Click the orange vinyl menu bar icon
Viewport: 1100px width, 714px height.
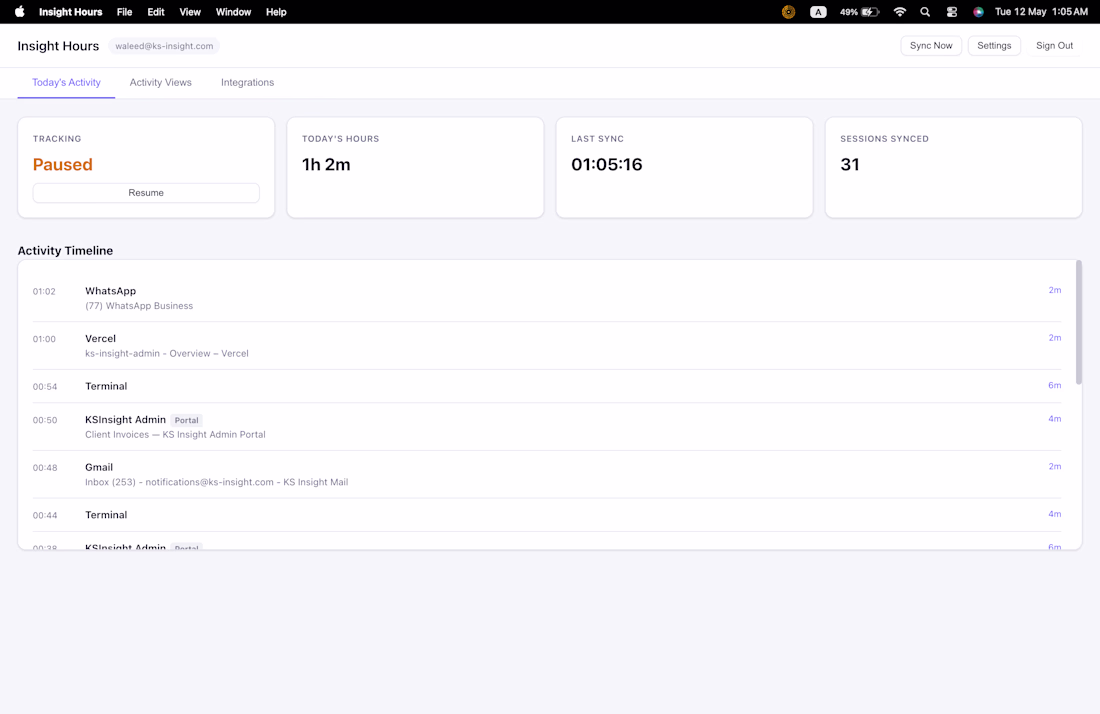click(789, 12)
